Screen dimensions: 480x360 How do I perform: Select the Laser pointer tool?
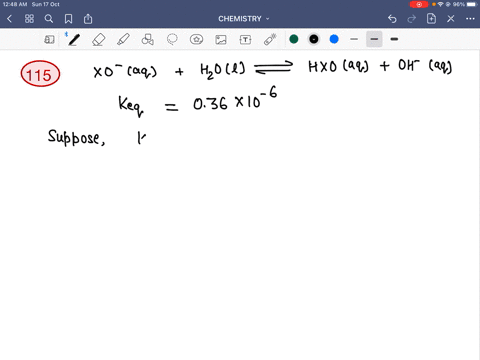click(270, 39)
